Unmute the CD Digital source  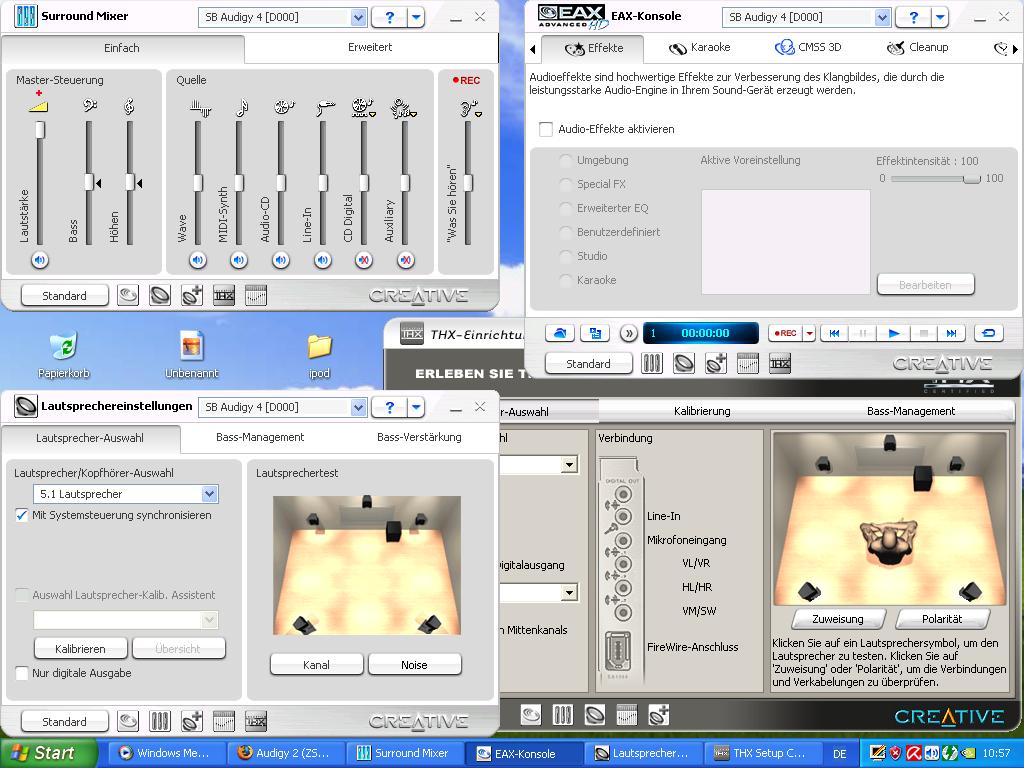point(364,261)
